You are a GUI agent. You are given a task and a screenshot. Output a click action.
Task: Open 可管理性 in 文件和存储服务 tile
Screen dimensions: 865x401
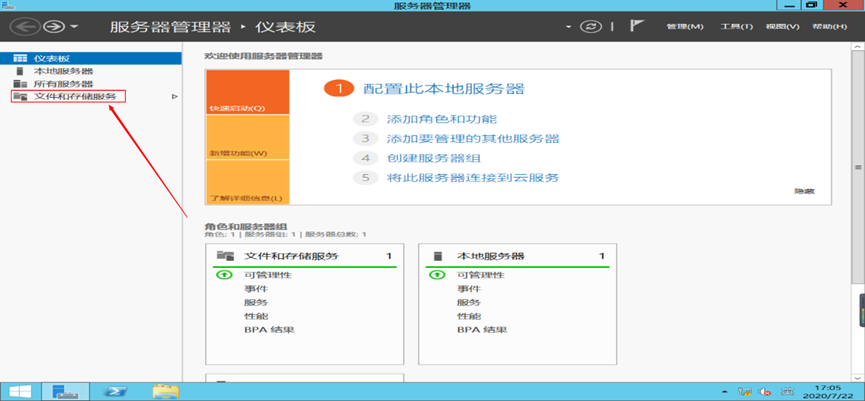(268, 275)
